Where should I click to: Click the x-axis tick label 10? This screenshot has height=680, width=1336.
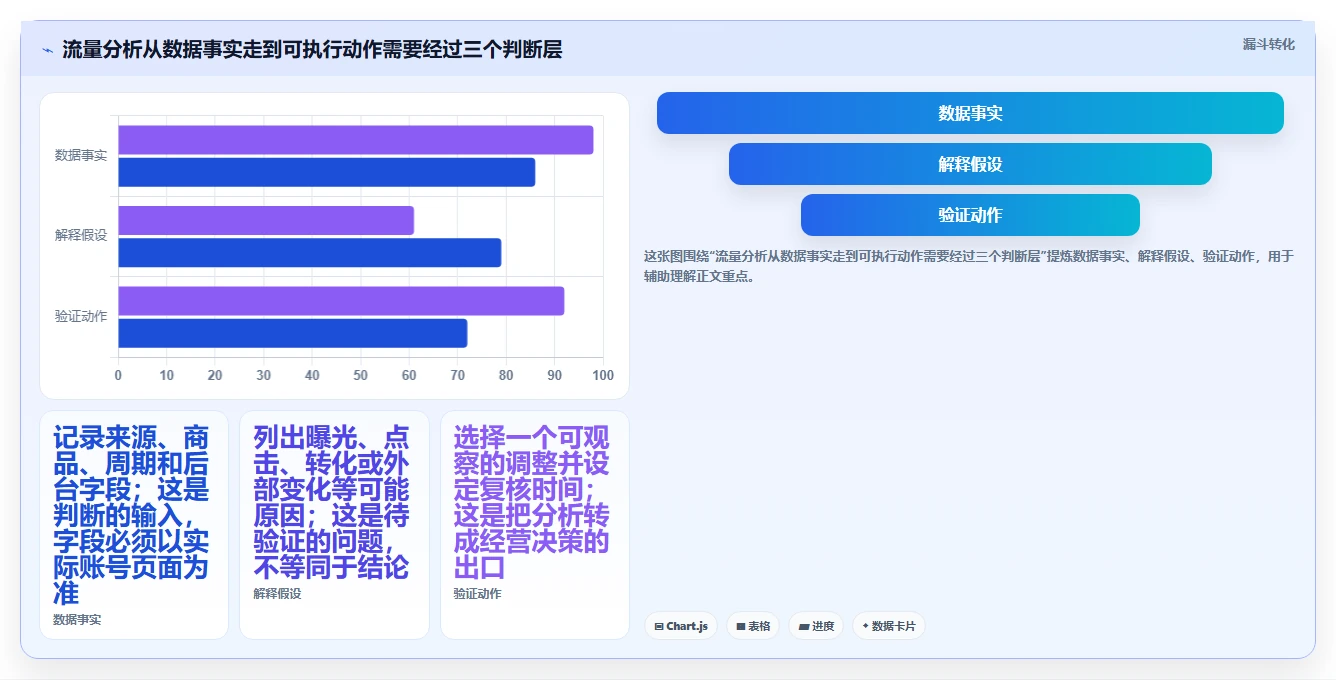pos(167,375)
